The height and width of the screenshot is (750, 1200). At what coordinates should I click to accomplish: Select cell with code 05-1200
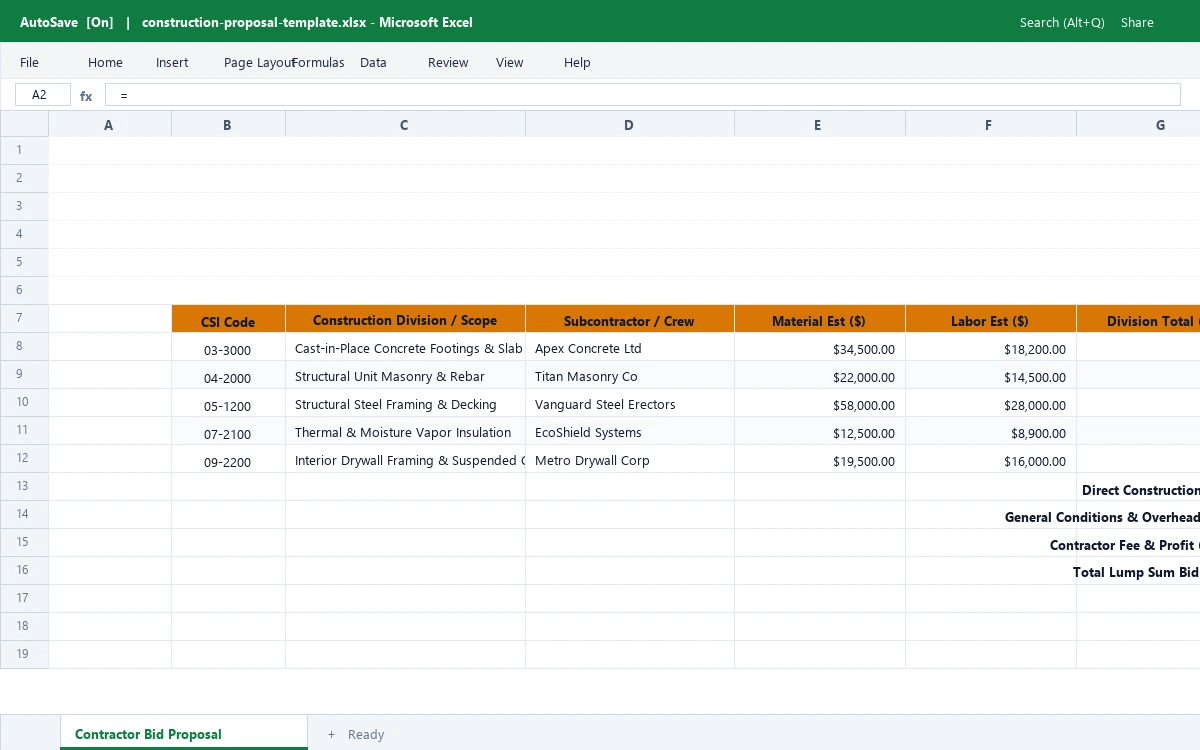[228, 403]
